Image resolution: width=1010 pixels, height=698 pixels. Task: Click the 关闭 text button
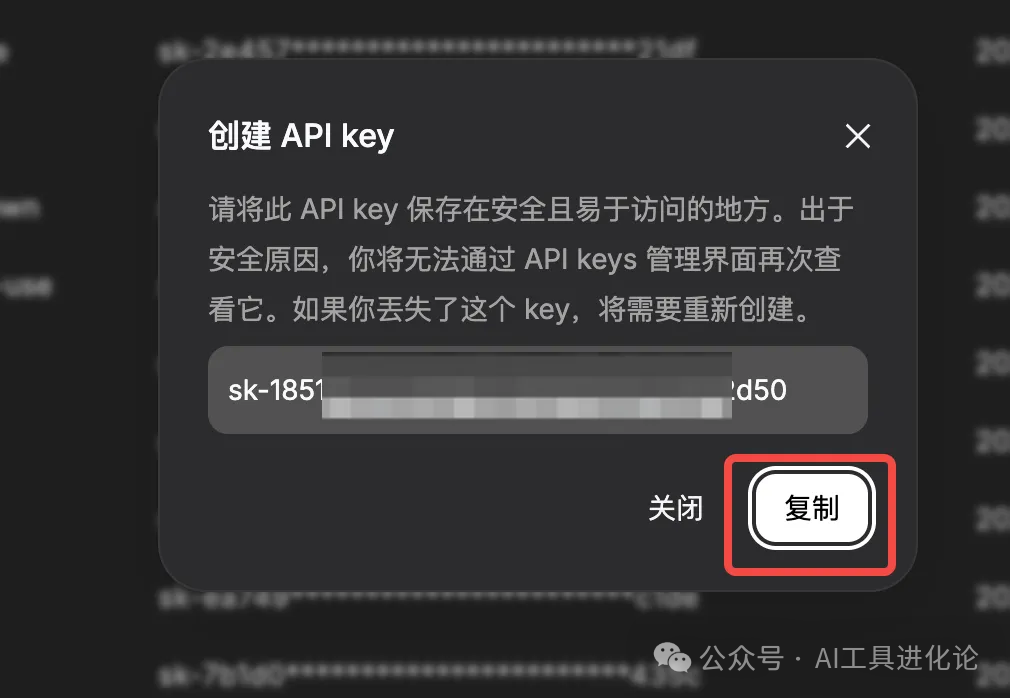click(x=675, y=508)
